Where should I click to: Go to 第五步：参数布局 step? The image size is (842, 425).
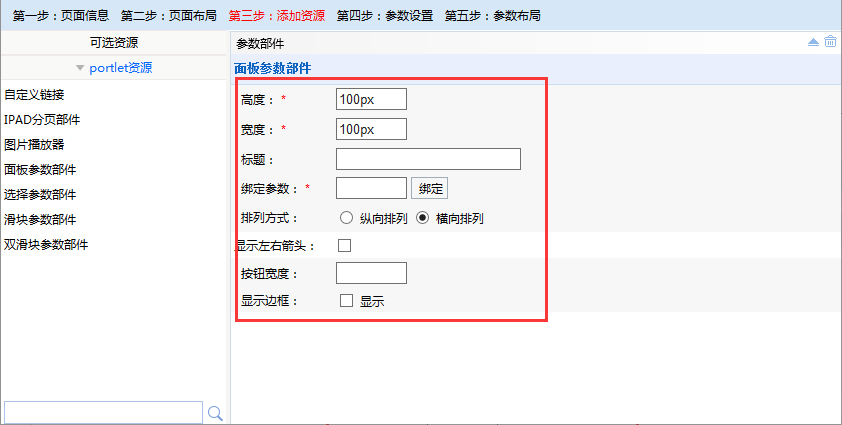point(493,16)
